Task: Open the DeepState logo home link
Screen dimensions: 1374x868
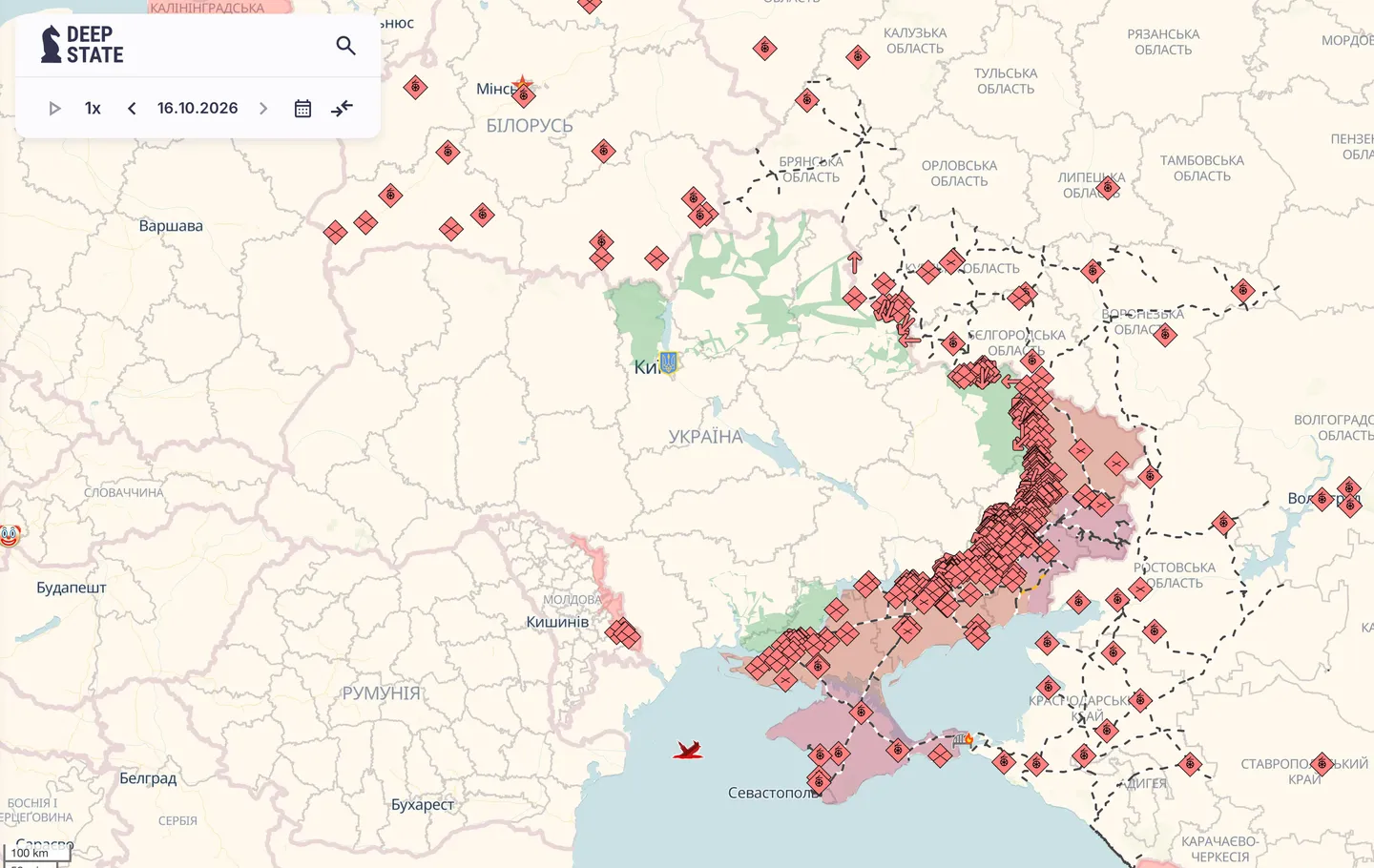Action: pyautogui.click(x=82, y=45)
